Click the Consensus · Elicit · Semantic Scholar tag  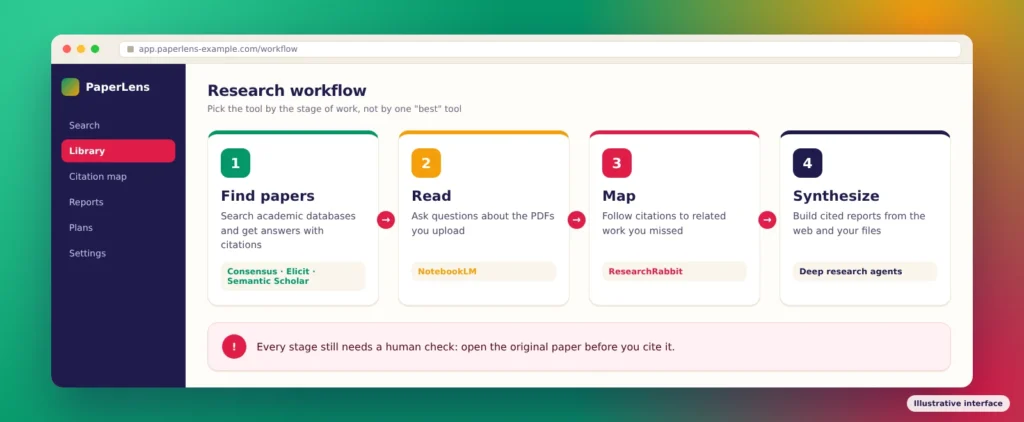293,276
